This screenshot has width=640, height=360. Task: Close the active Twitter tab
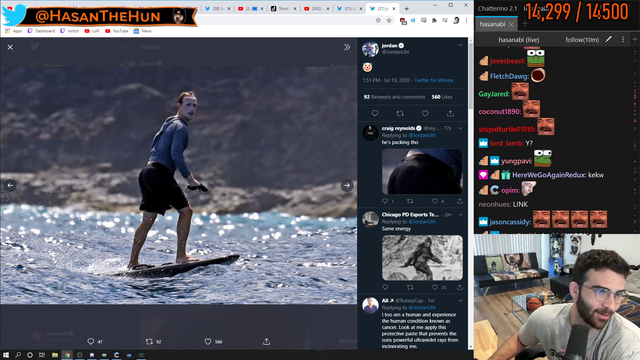click(394, 9)
